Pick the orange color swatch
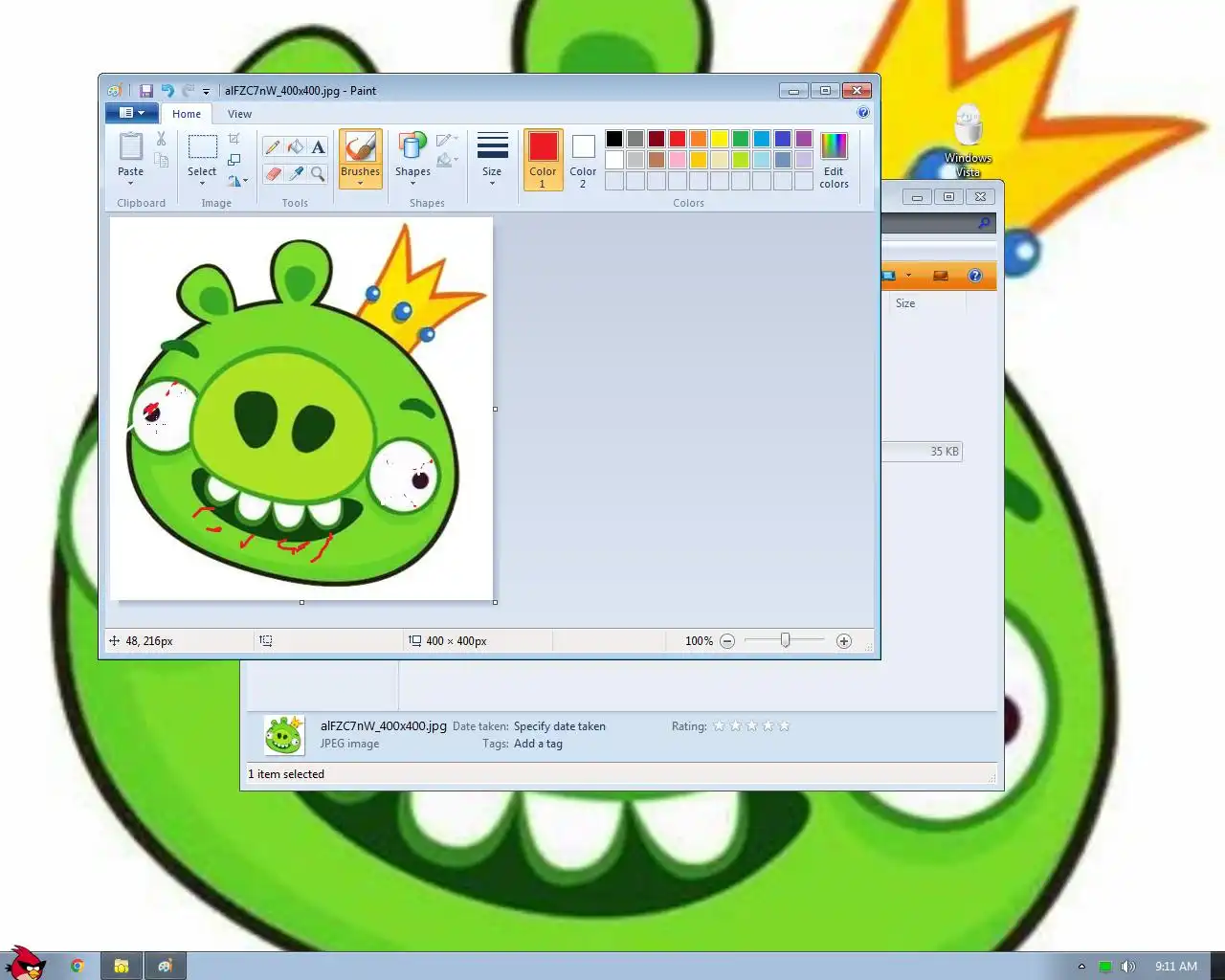The height and width of the screenshot is (980, 1225). pos(699,139)
